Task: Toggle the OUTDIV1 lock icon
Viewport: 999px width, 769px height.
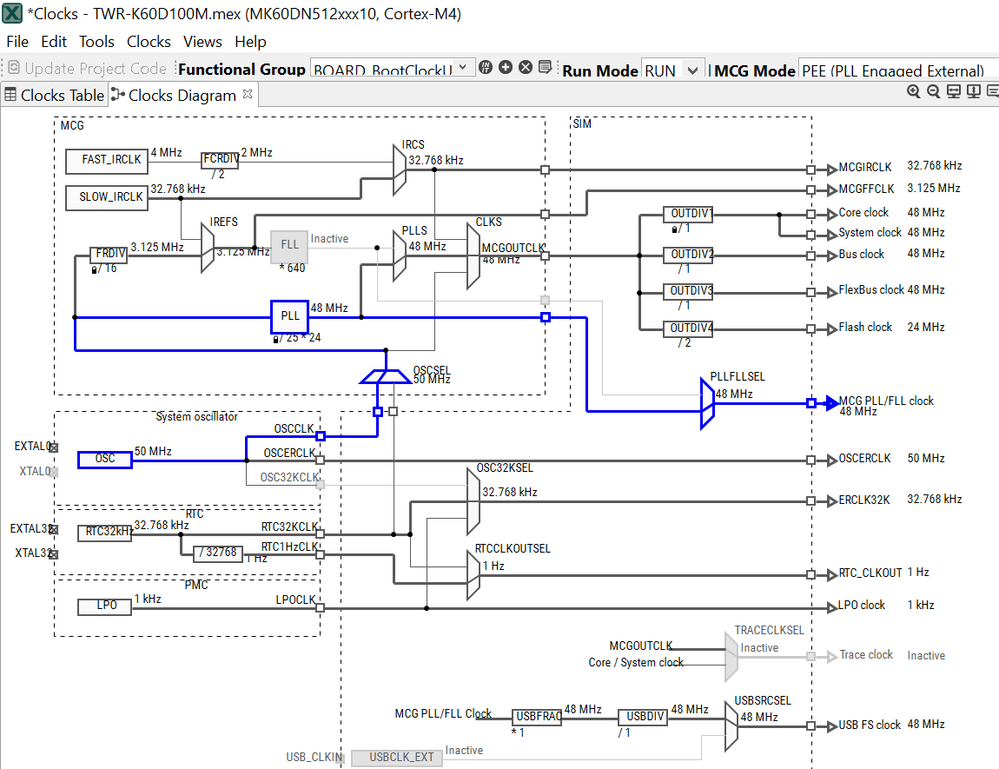Action: 674,229
